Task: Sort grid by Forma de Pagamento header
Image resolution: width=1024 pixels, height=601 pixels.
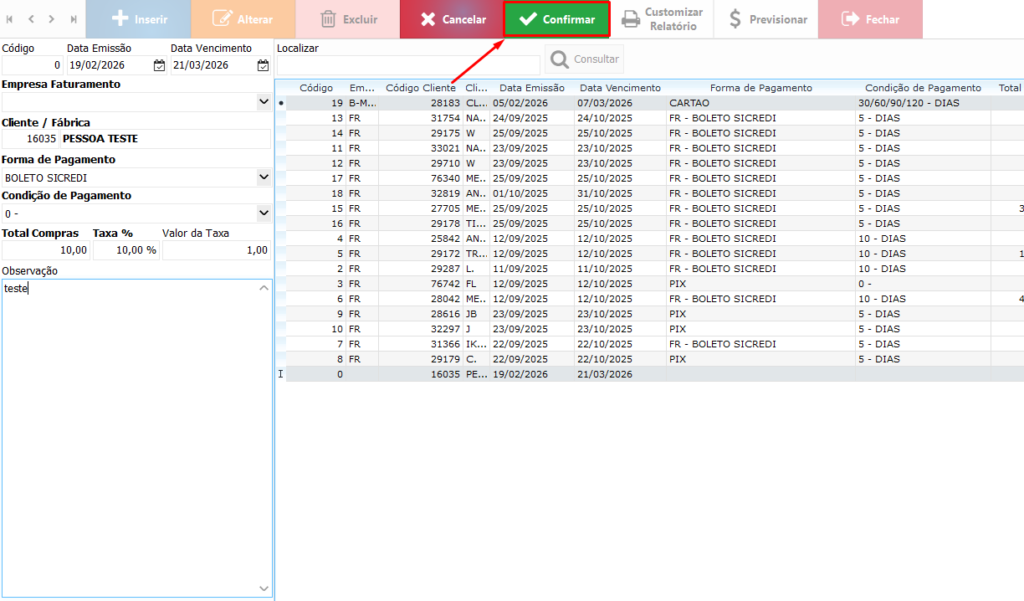Action: (x=761, y=88)
